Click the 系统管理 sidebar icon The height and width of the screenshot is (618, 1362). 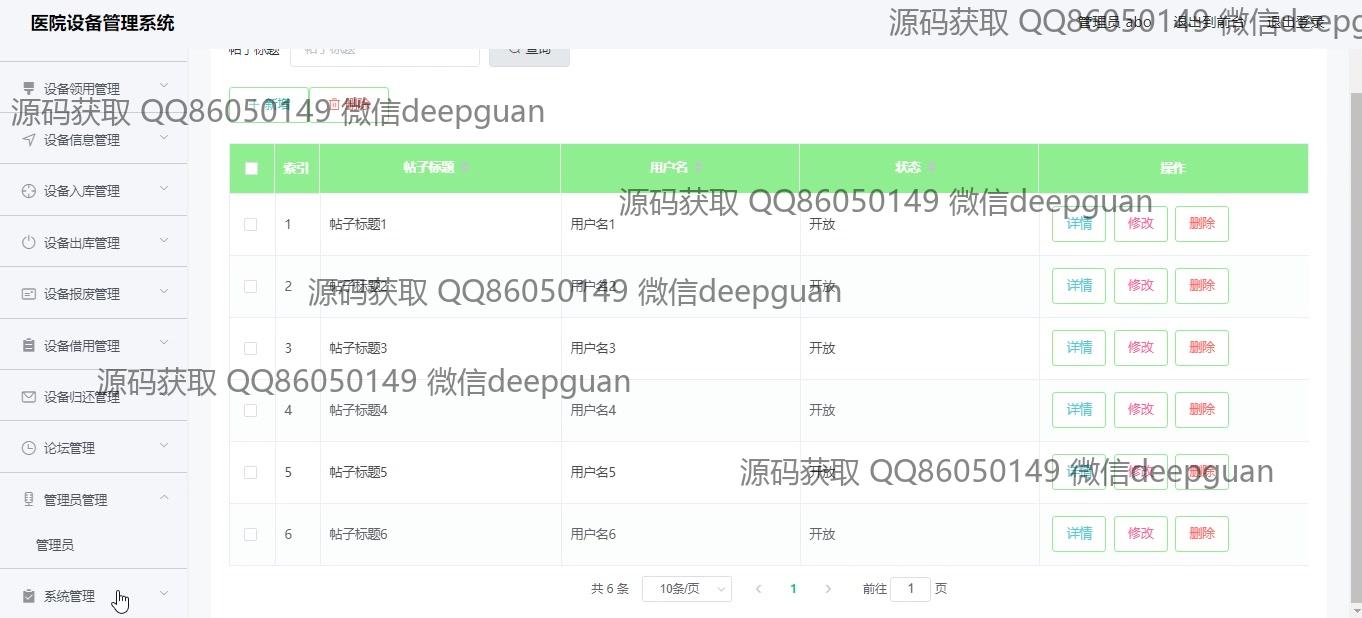(29, 596)
